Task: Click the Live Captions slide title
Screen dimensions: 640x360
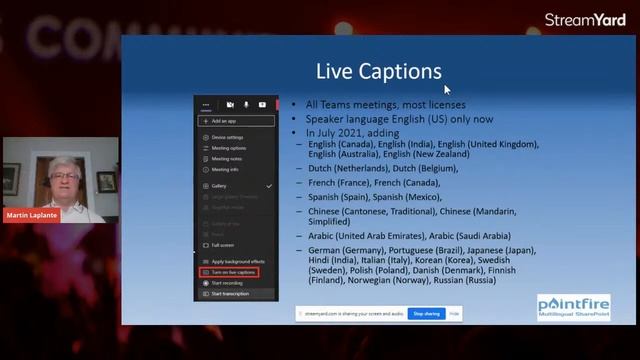Action: point(379,71)
